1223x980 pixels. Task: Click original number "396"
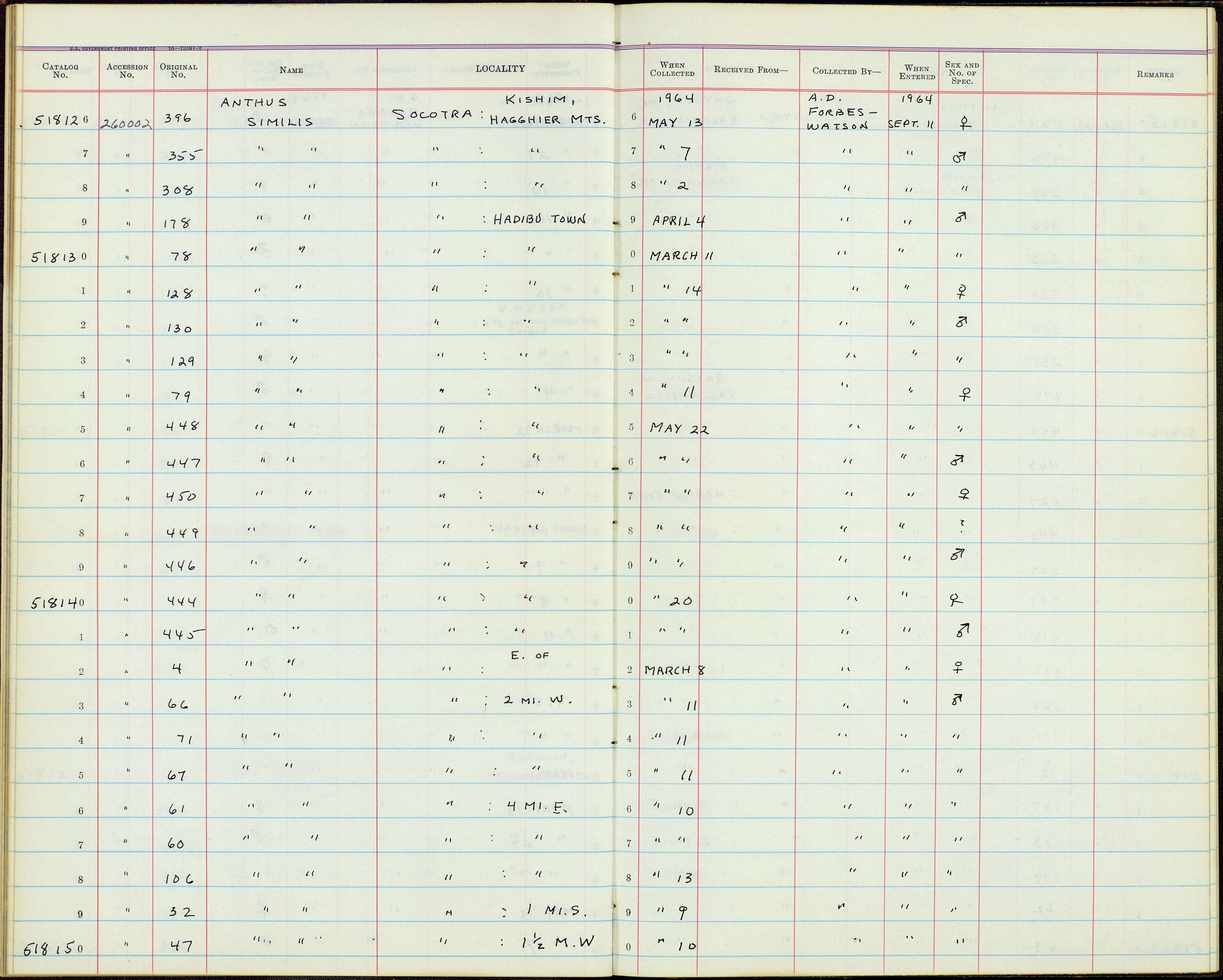coord(178,119)
